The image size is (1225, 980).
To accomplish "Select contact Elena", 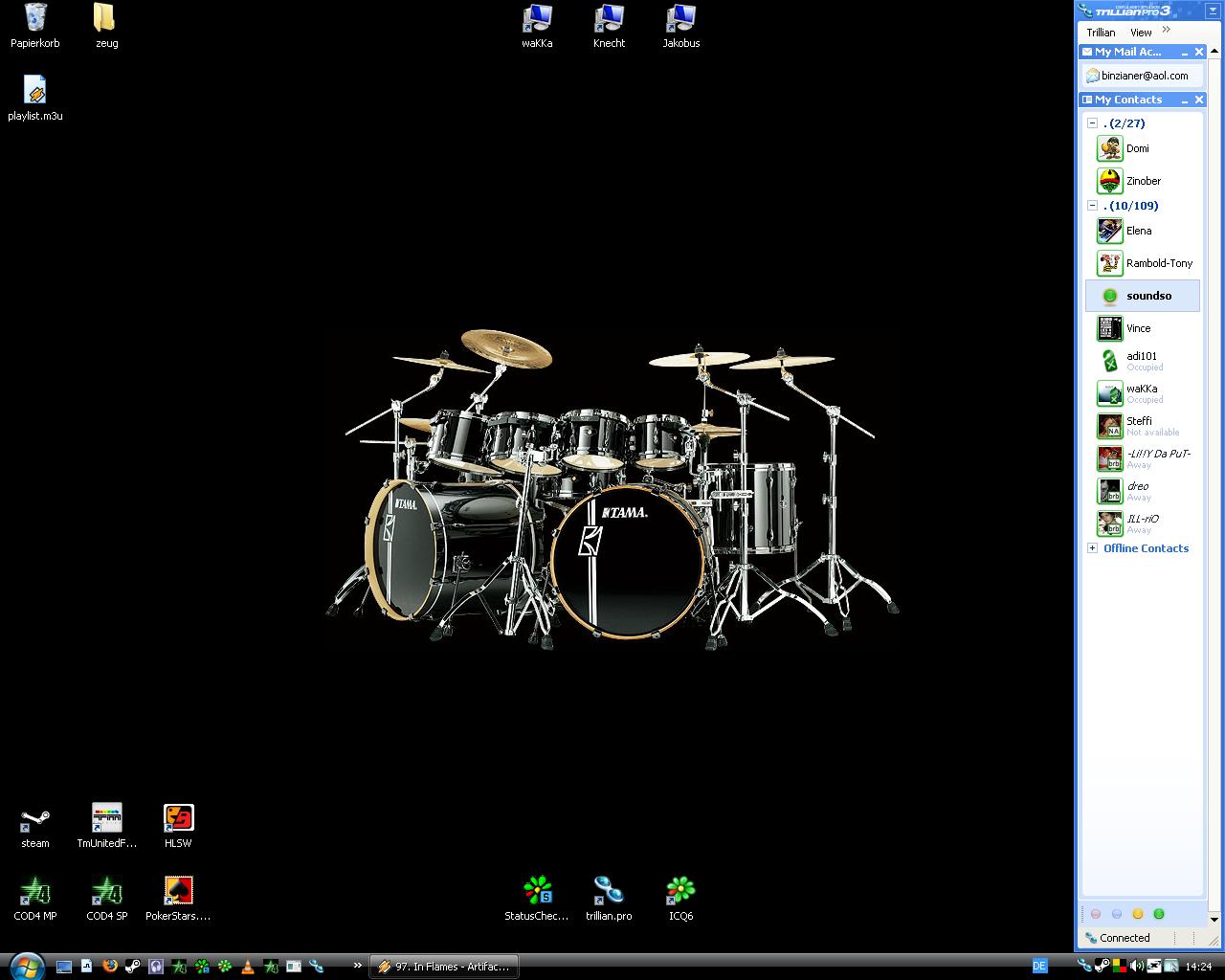I will [x=1143, y=231].
